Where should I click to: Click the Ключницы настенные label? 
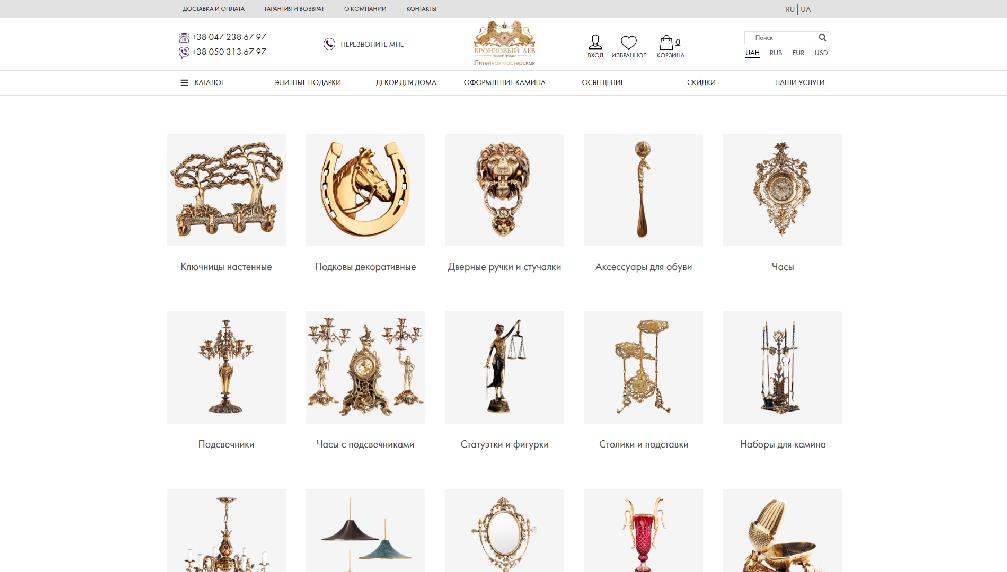pos(226,267)
